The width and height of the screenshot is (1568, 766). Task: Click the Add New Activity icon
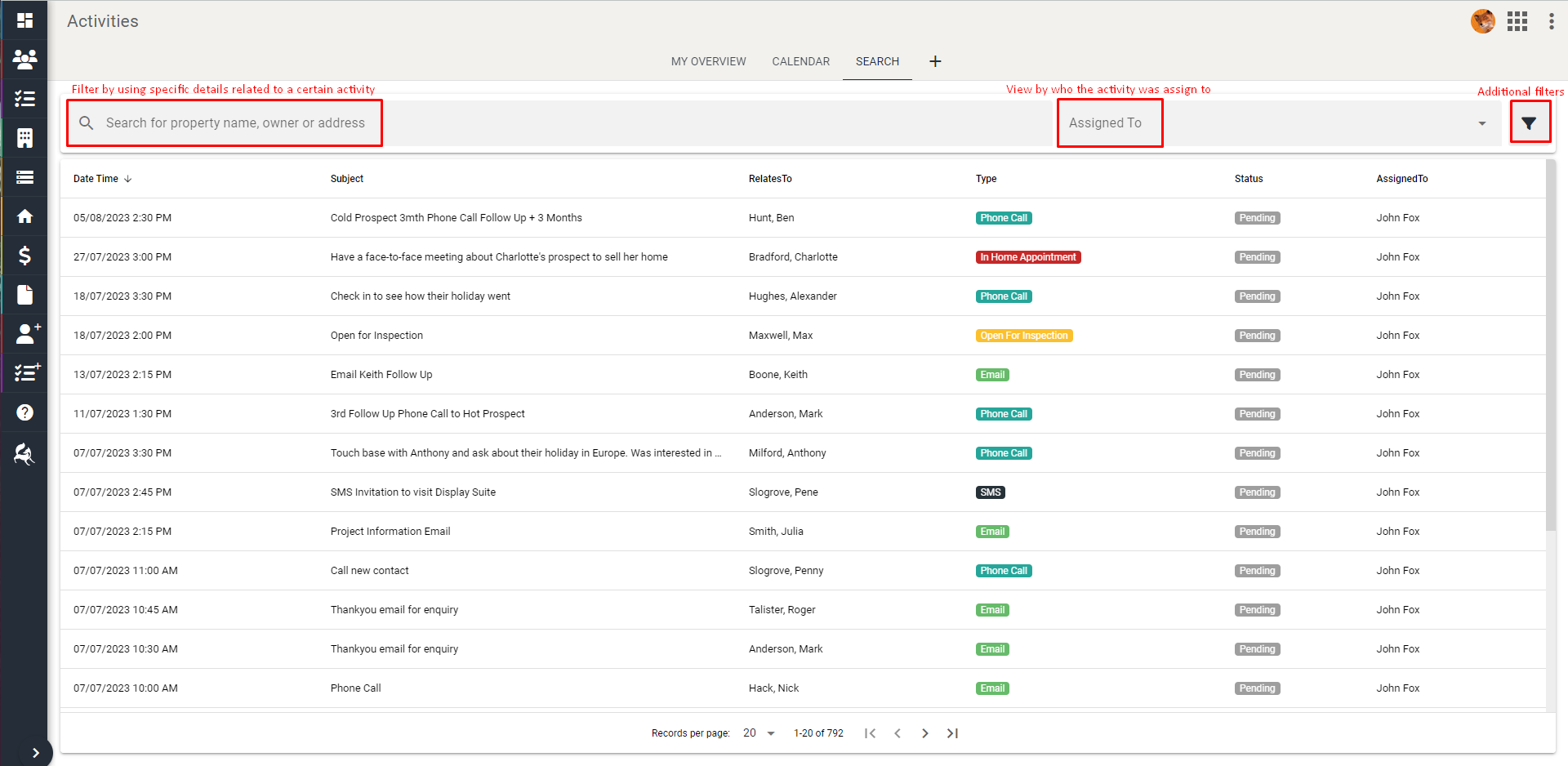[x=26, y=373]
